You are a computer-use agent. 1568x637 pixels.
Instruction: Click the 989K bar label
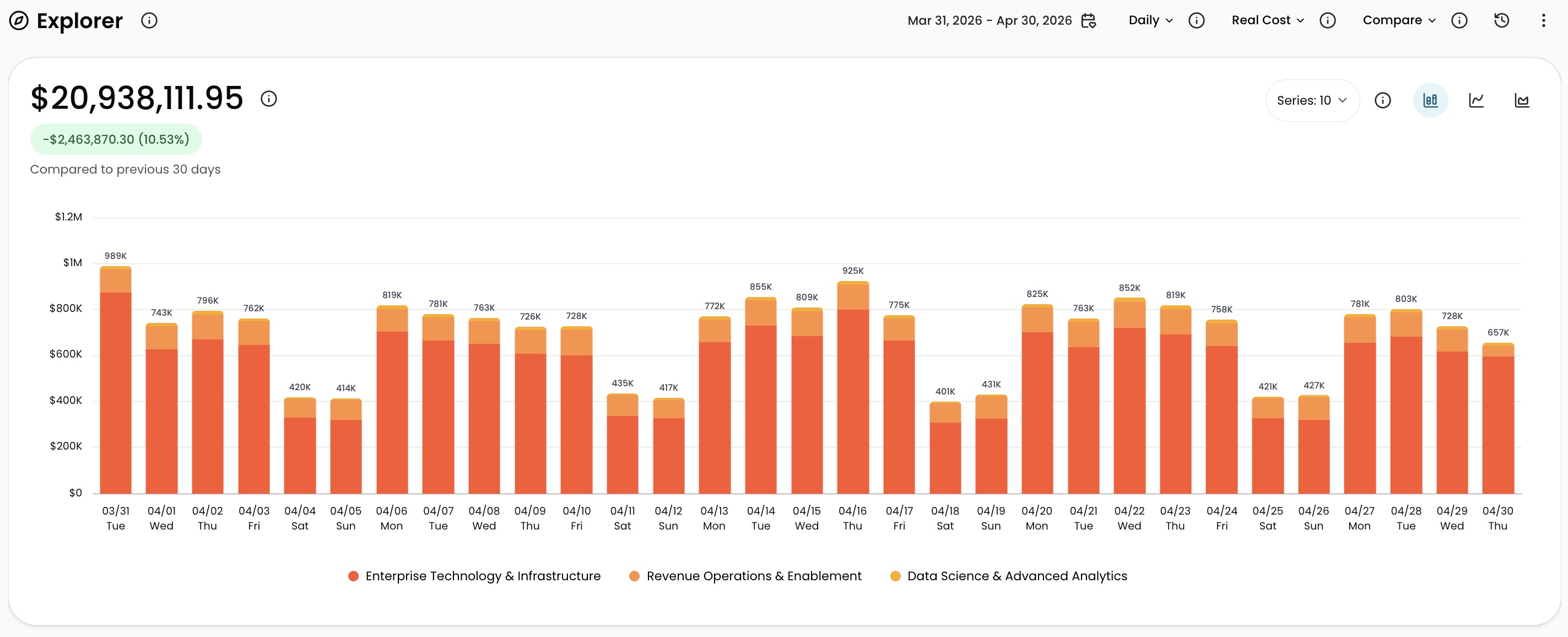(116, 256)
